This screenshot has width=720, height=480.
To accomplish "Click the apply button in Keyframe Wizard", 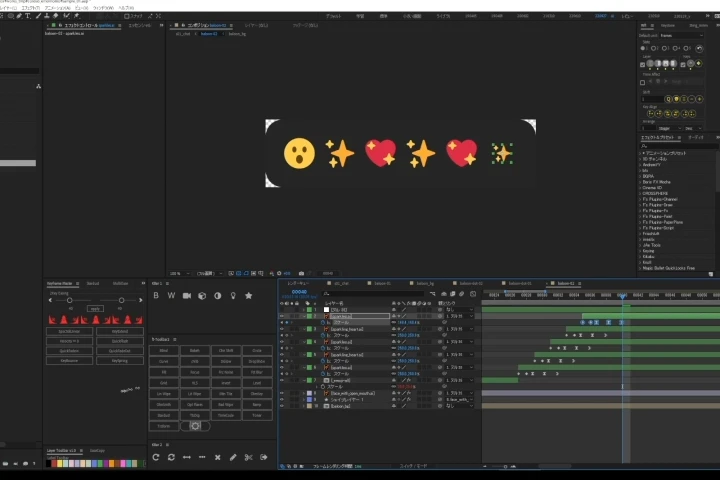I will click(x=95, y=309).
